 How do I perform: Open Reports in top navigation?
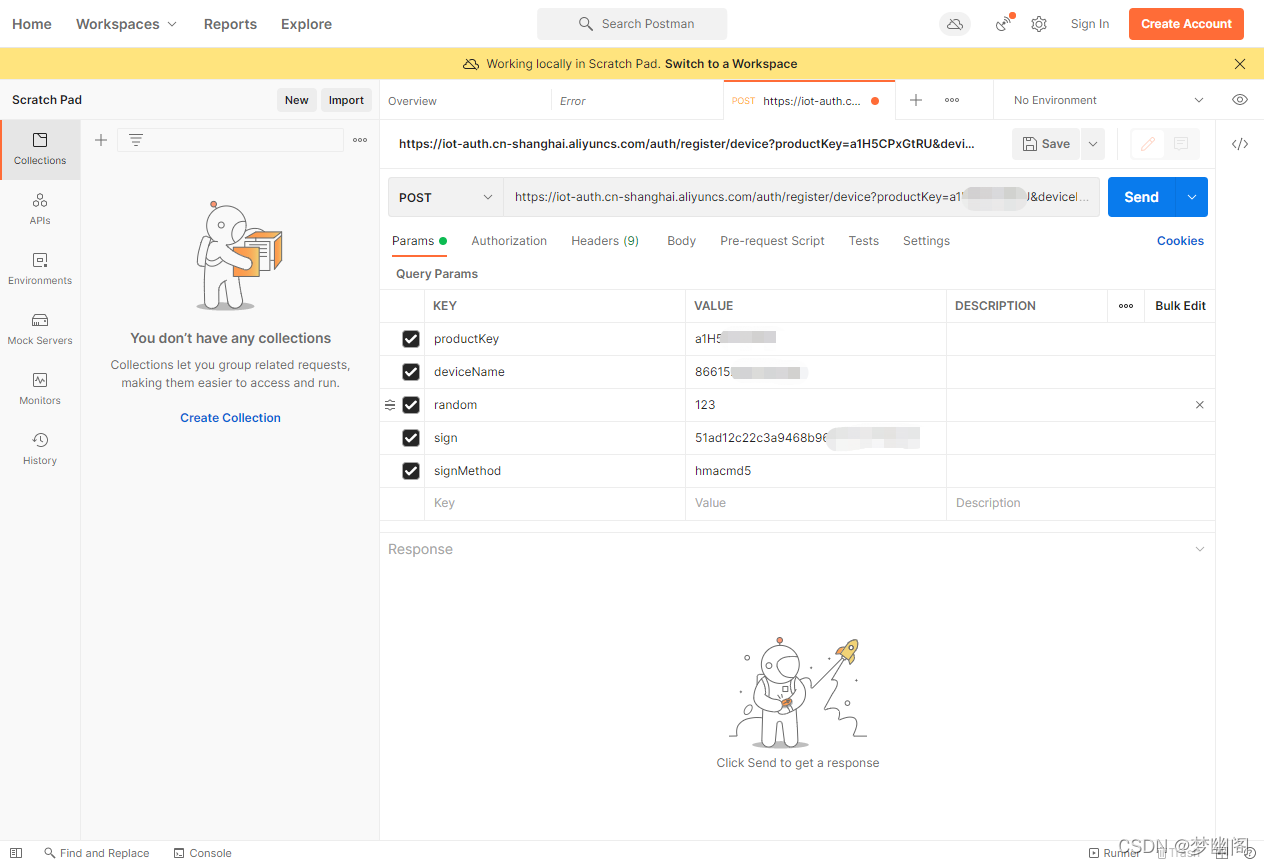230,24
